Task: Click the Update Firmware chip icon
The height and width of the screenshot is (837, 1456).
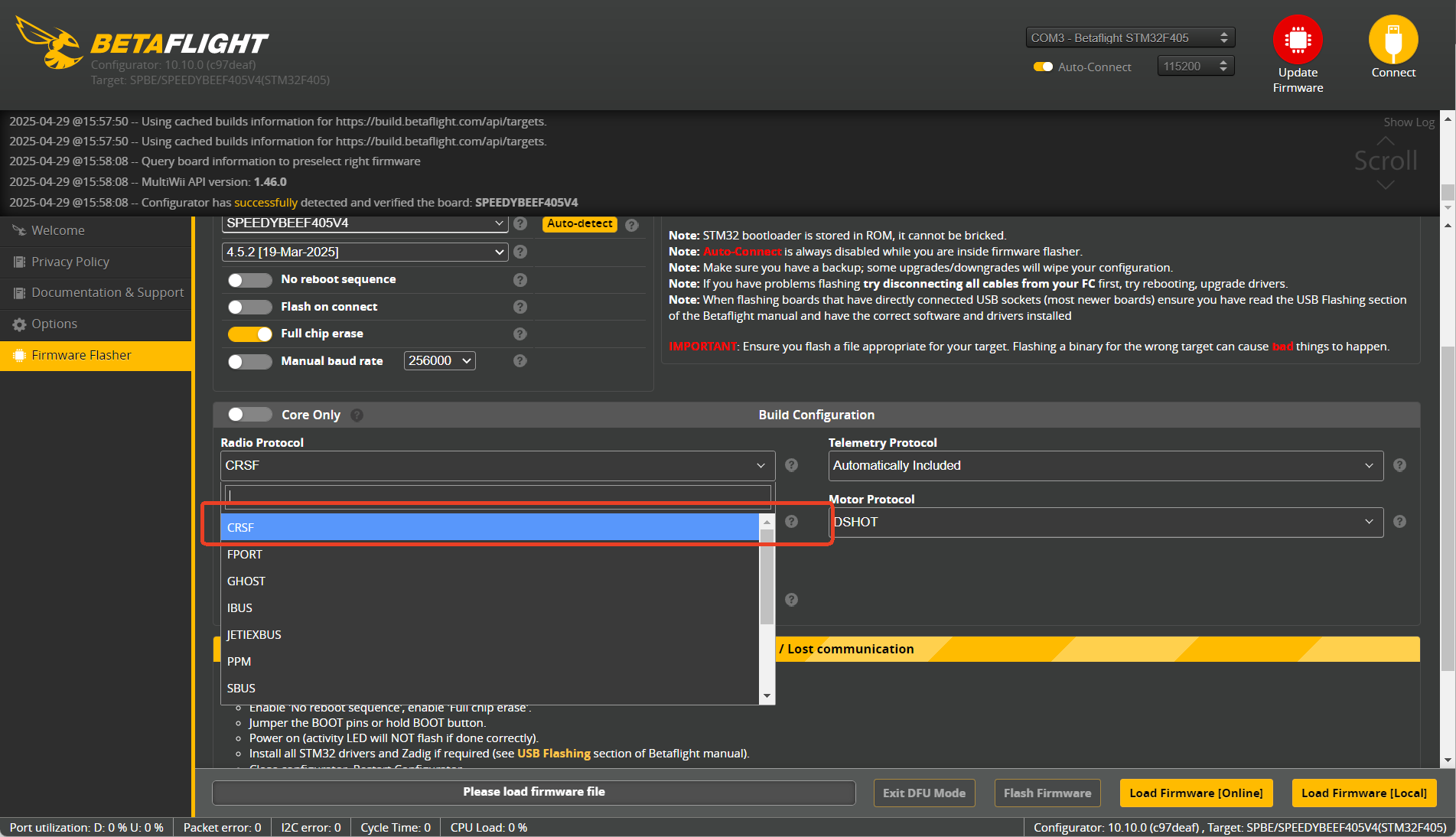Action: click(1298, 39)
